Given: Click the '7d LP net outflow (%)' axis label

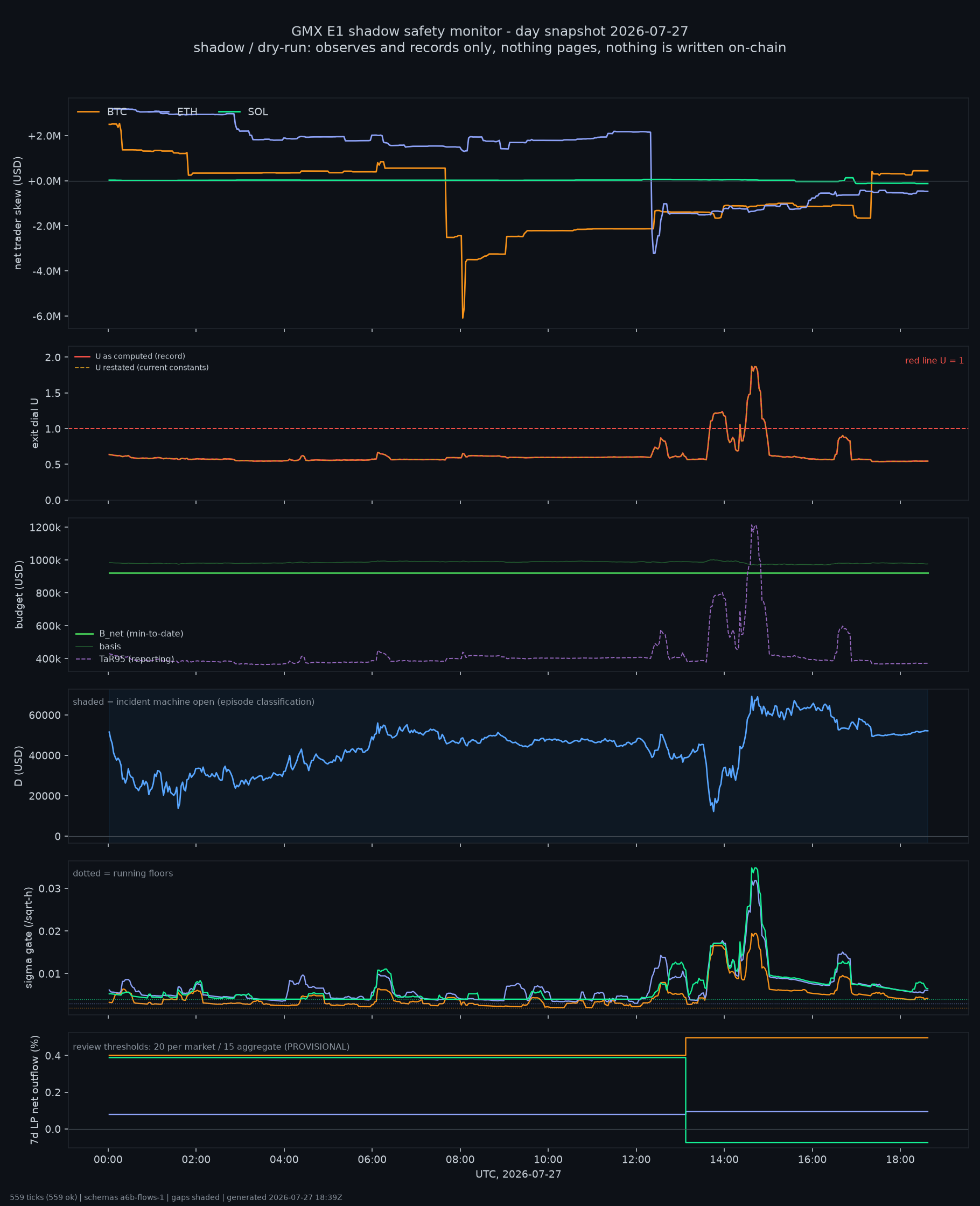Looking at the screenshot, I should 35,1090.
